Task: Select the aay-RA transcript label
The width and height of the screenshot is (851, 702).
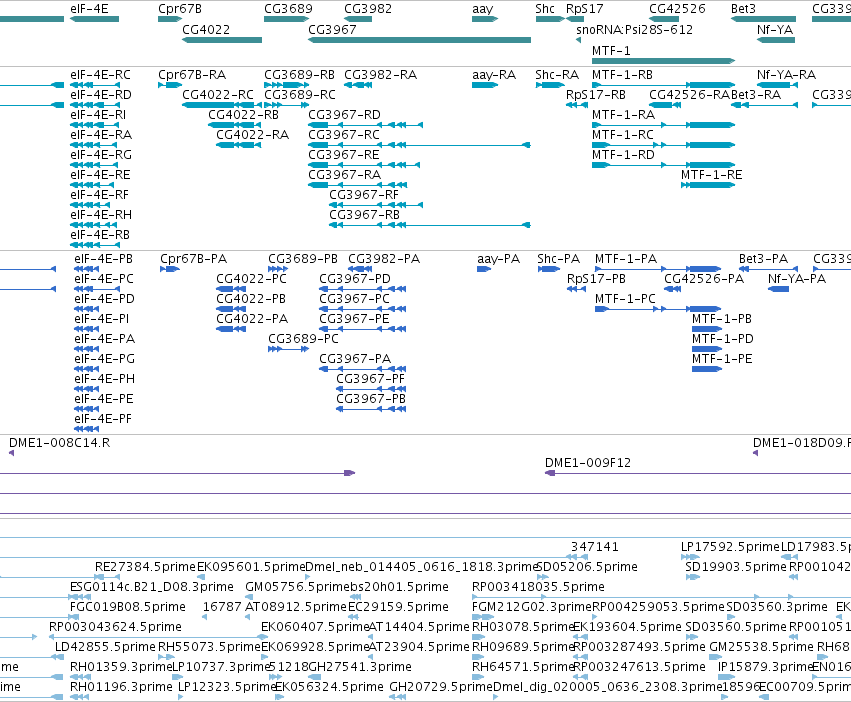Action: [494, 74]
